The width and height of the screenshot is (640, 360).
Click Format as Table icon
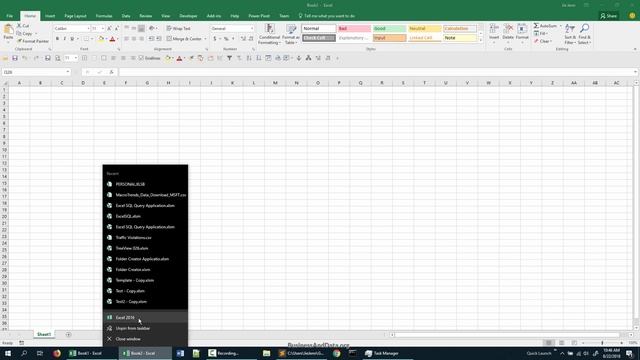pos(291,29)
